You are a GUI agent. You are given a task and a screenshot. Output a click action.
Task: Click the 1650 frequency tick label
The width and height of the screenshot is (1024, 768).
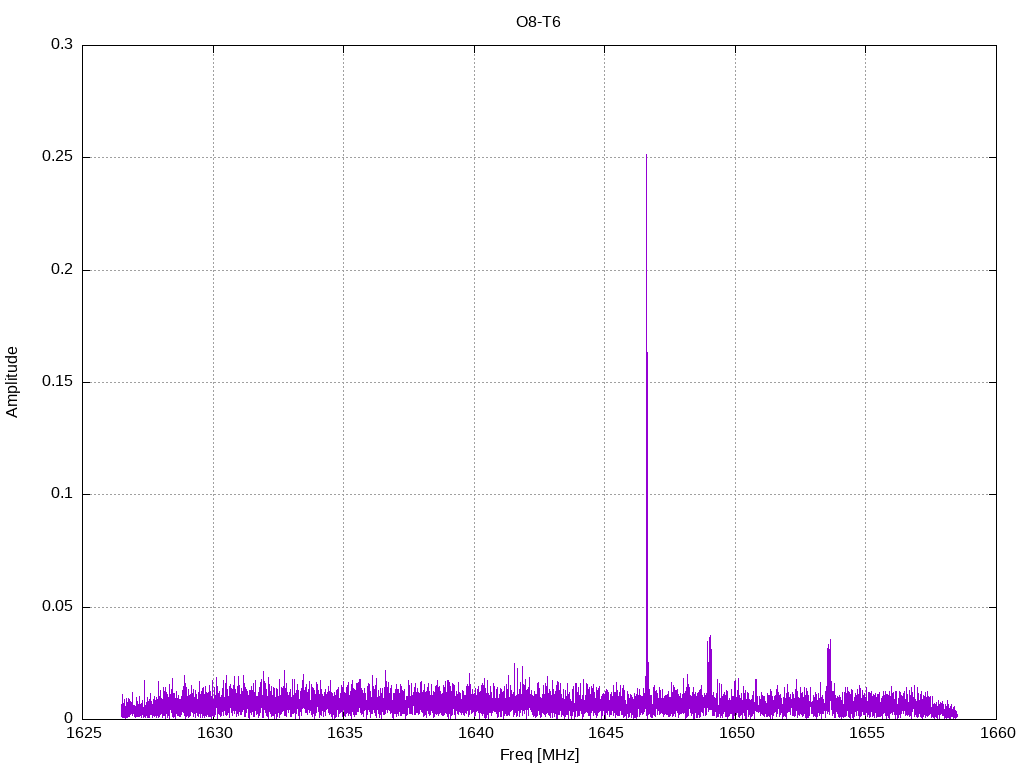[x=736, y=733]
